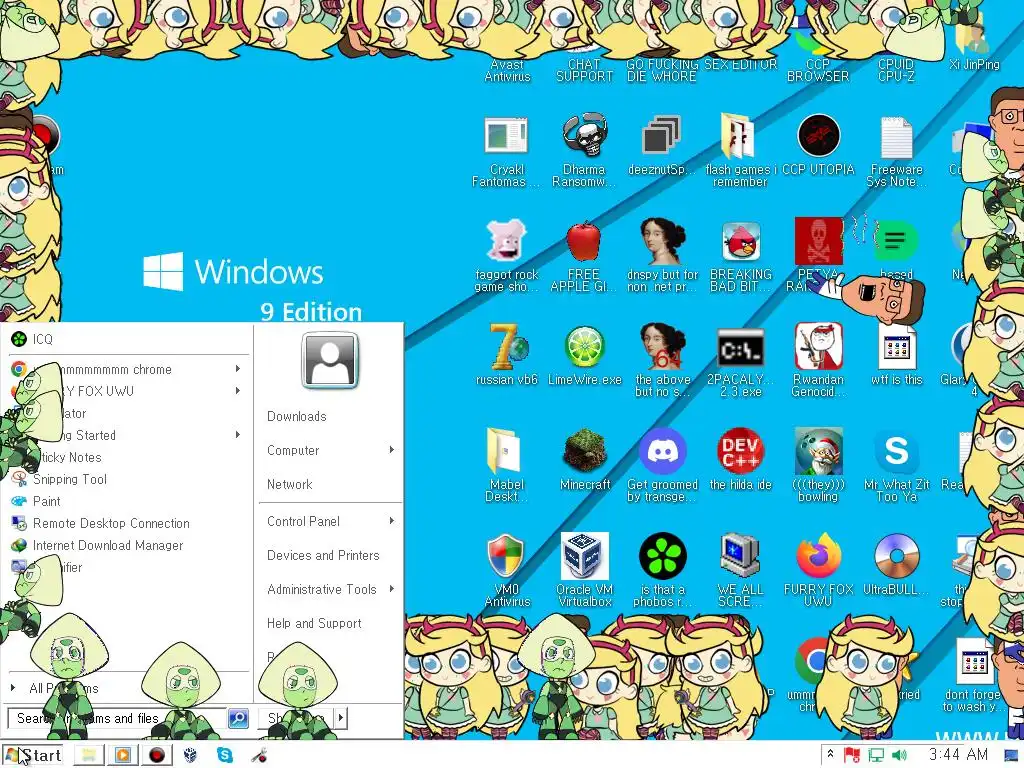
Task: Click the 3:44 AM taskbar clock
Action: [958, 755]
